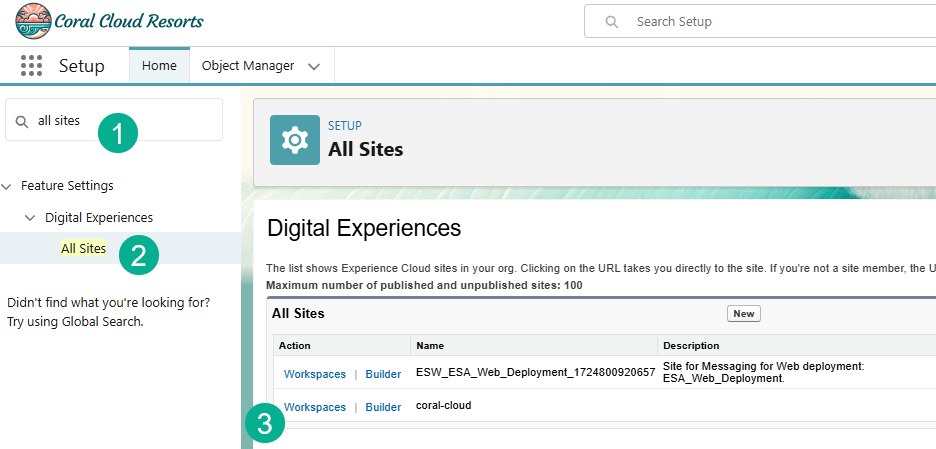Open Workspaces for the coral-cloud site
Viewport: 936px width, 449px height.
(314, 407)
